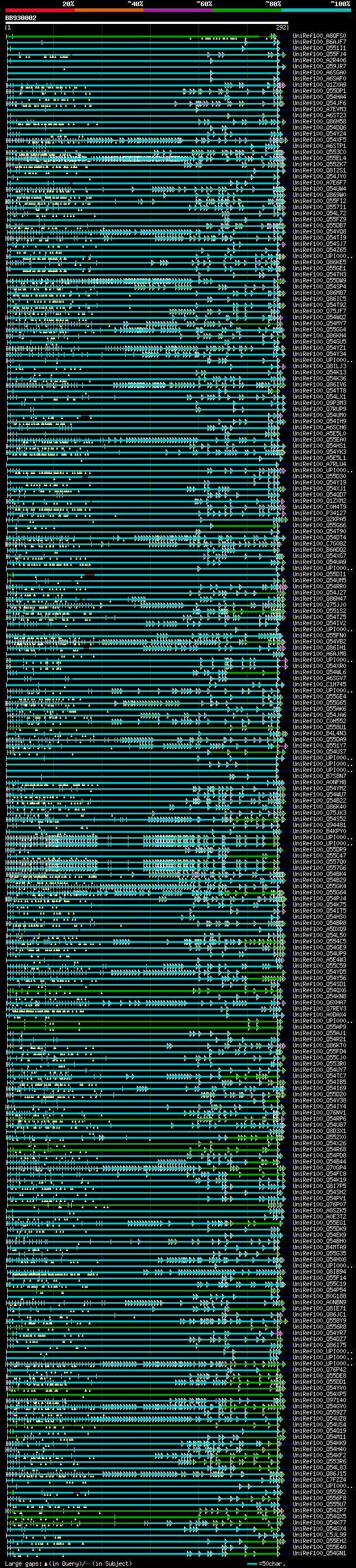The width and height of the screenshot is (356, 1568).
Task: Select the UniRef100_Q551I1 entry
Action: (x=319, y=48)
